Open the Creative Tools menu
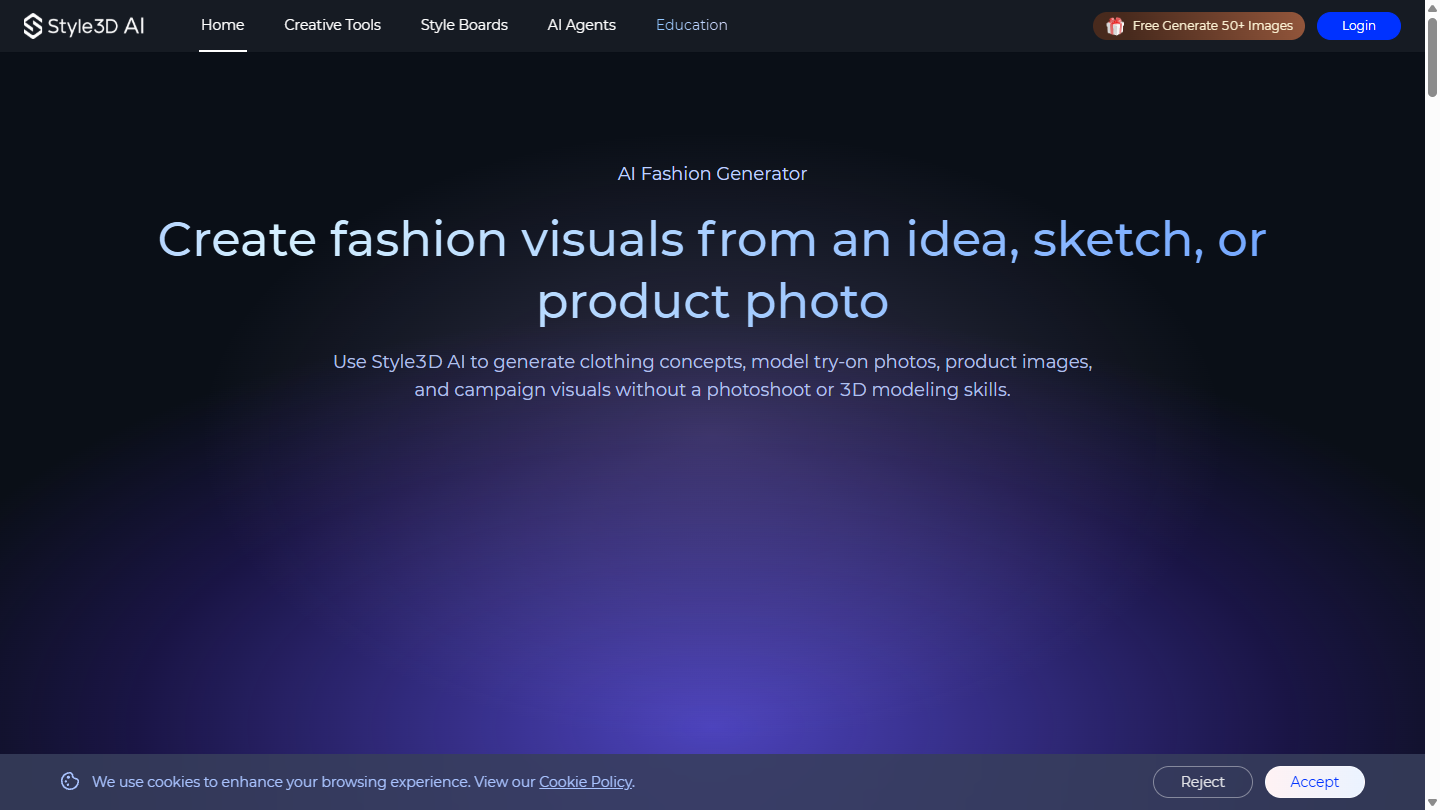The image size is (1440, 810). pos(332,25)
